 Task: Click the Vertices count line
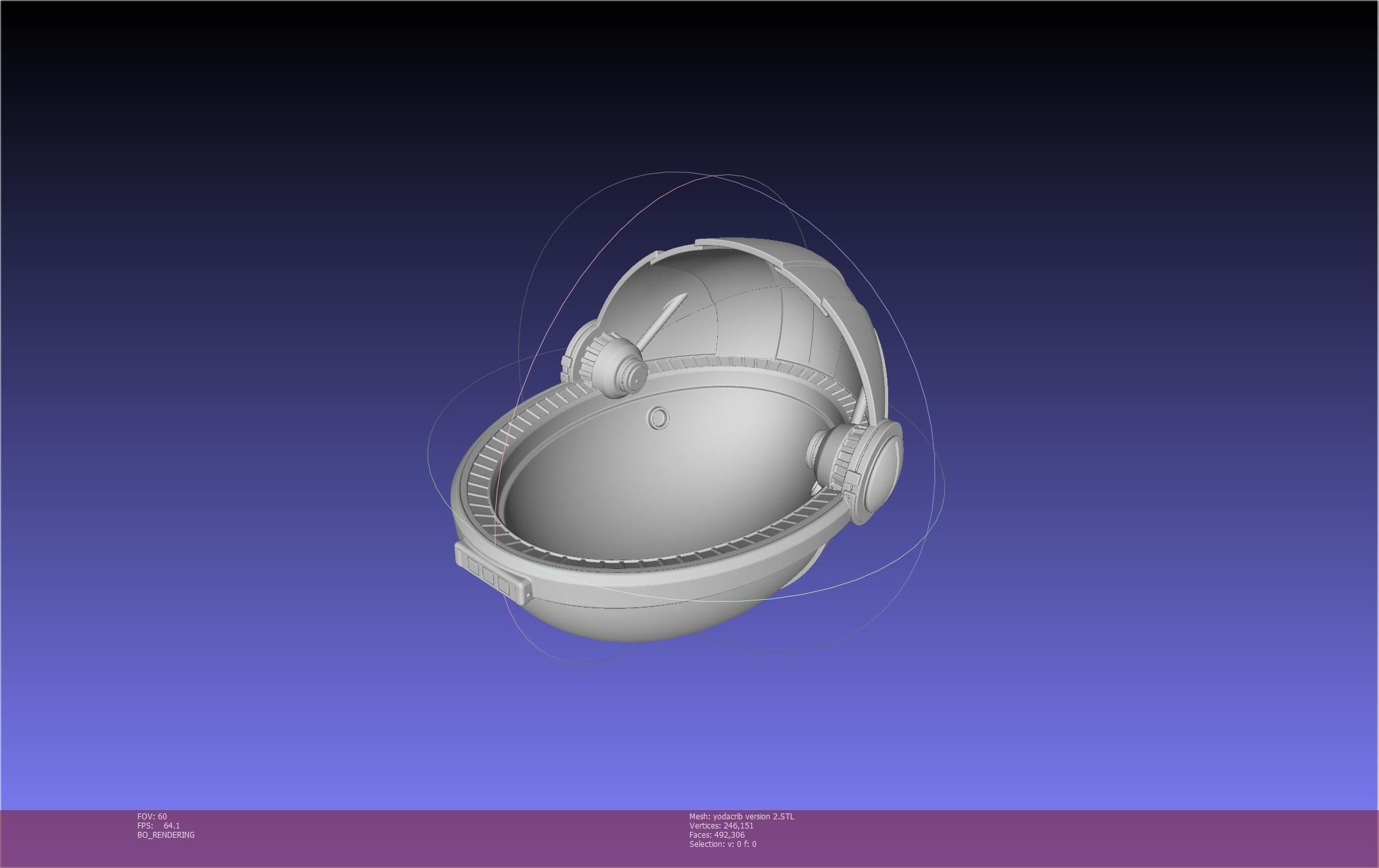click(x=721, y=825)
